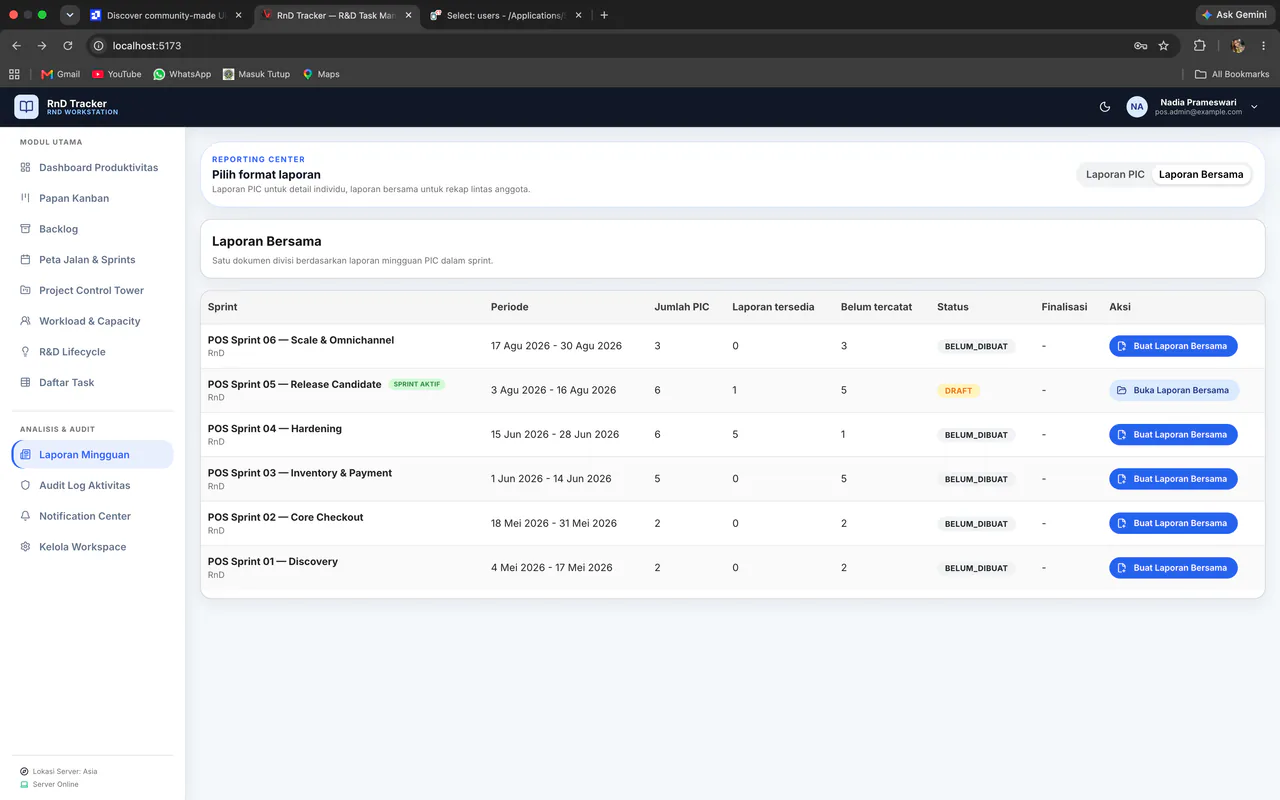The height and width of the screenshot is (800, 1280).
Task: Open browser tab search dropdown arrow
Action: coord(69,15)
